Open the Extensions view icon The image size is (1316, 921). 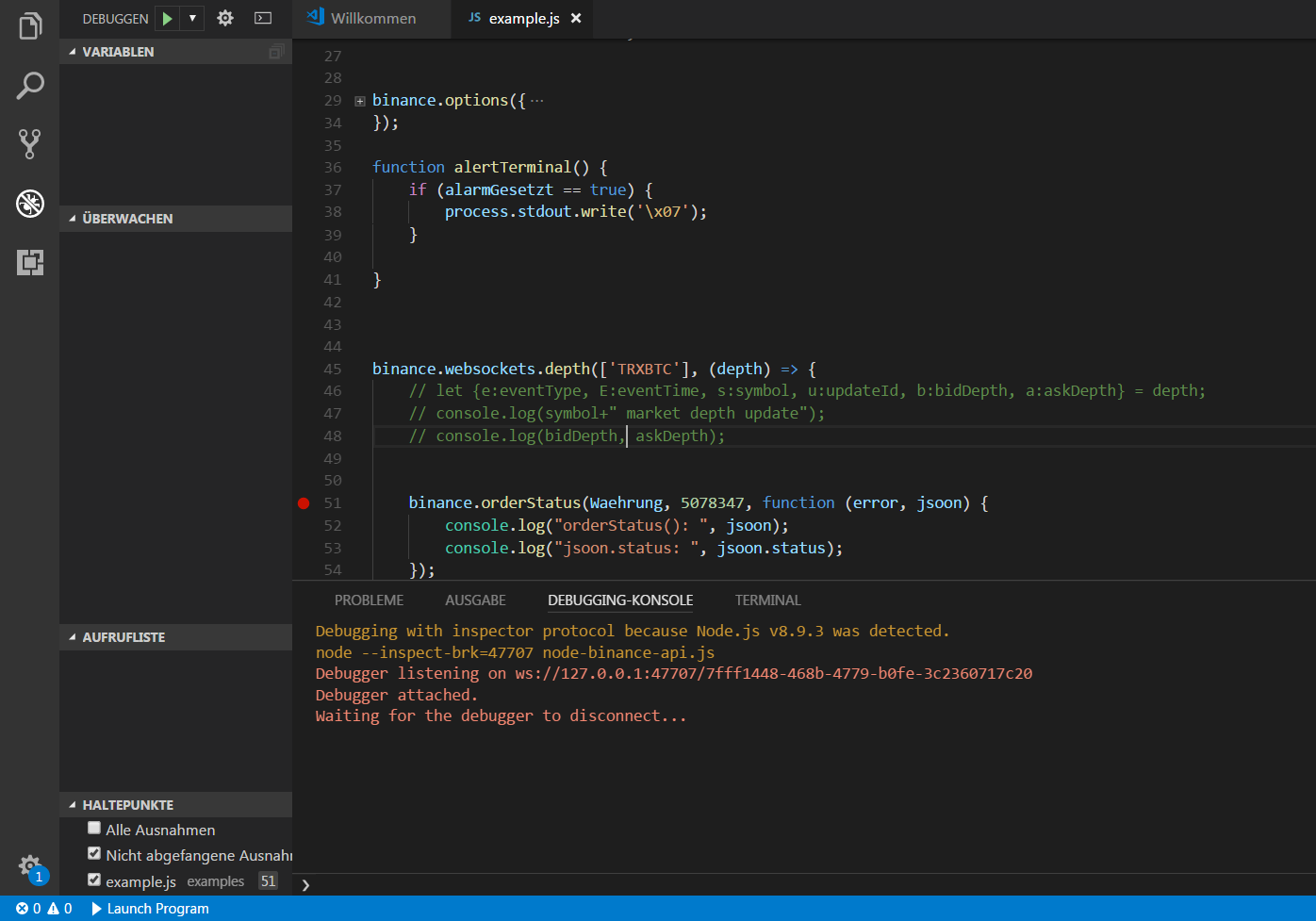click(x=30, y=262)
